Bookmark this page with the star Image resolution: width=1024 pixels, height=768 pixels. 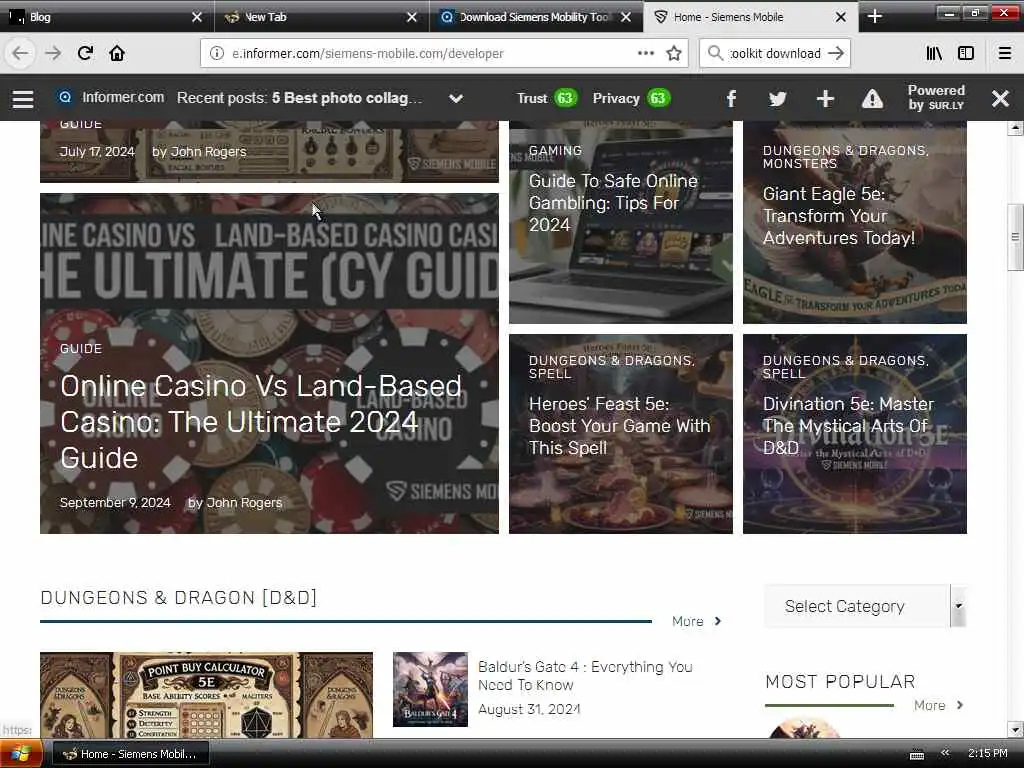point(674,53)
